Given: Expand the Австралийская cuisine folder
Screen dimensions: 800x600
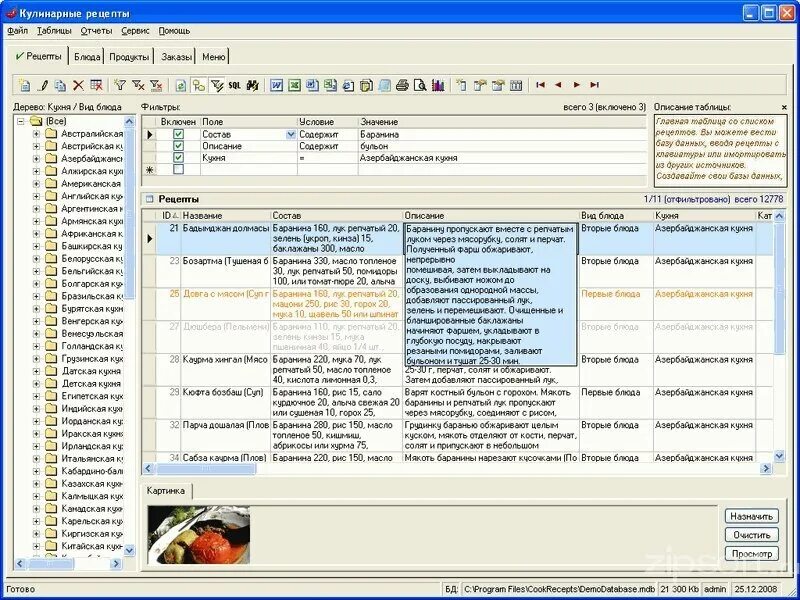Looking at the screenshot, I should click(36, 134).
